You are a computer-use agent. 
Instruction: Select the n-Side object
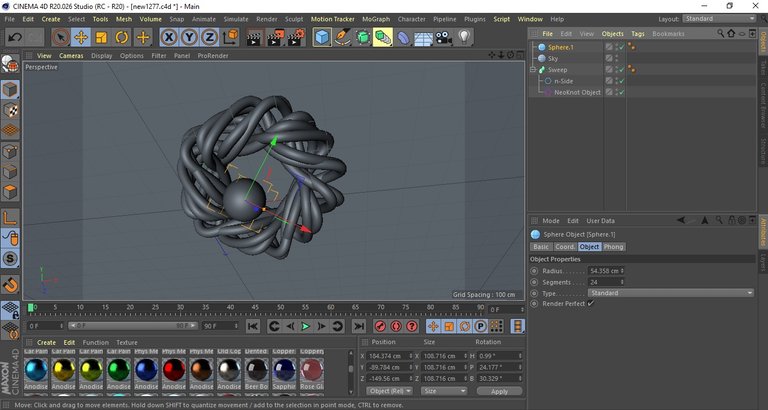(x=563, y=81)
